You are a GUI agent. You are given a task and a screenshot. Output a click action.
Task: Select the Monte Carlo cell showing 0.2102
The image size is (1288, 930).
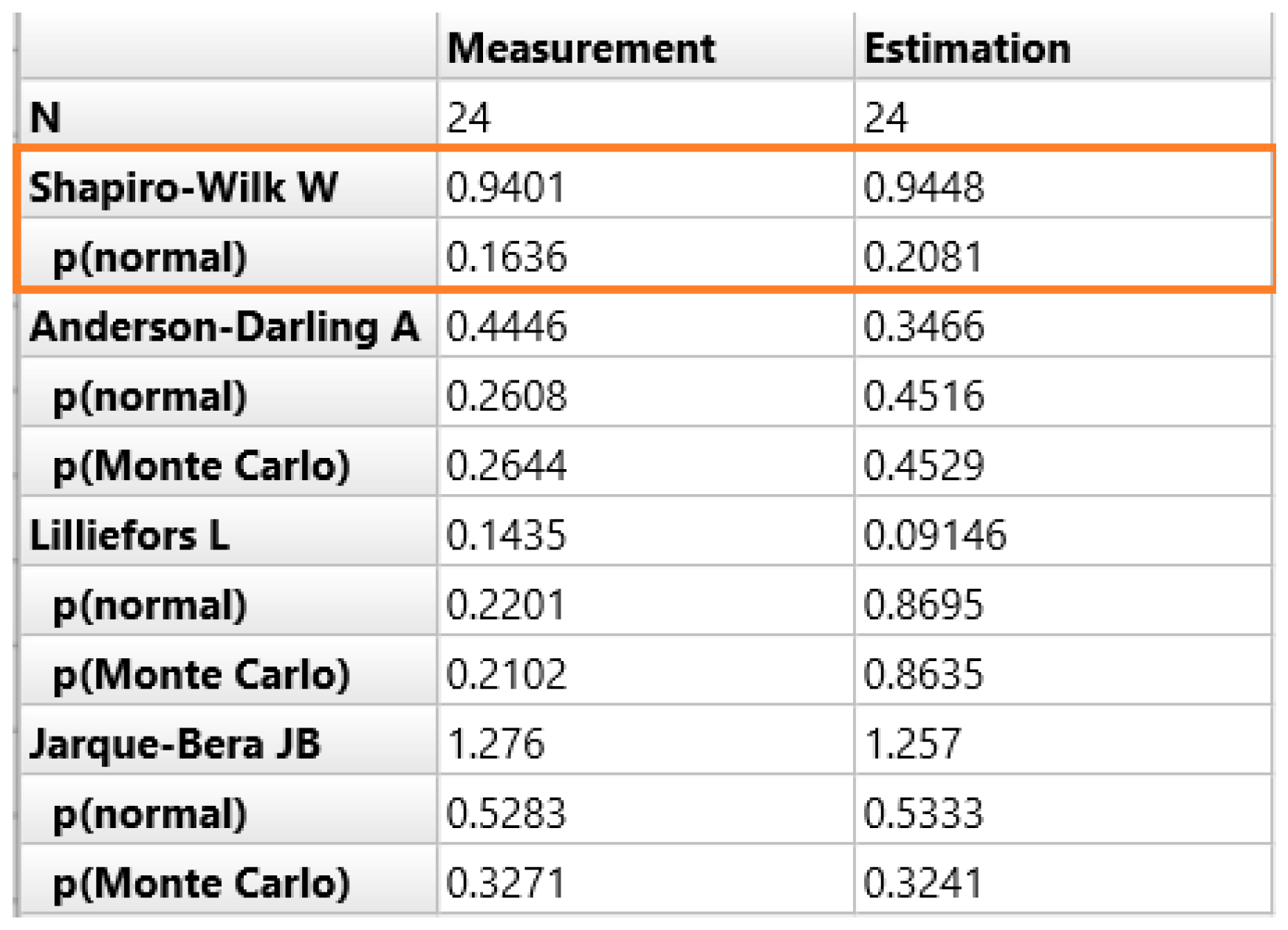(x=506, y=674)
